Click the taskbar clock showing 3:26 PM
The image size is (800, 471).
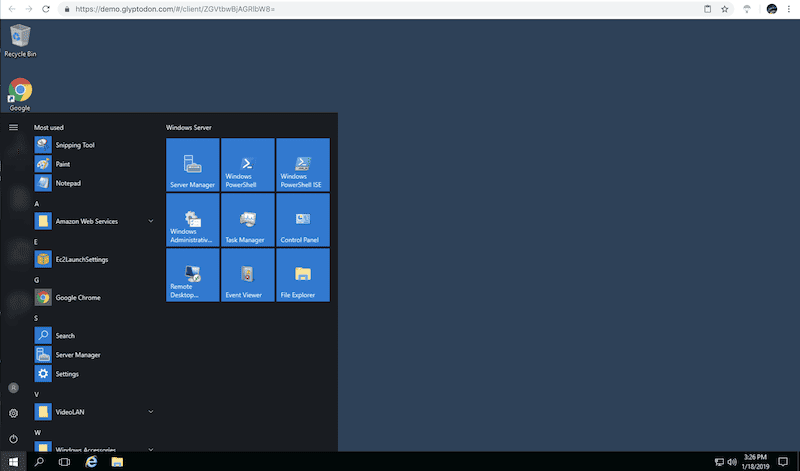click(755, 462)
